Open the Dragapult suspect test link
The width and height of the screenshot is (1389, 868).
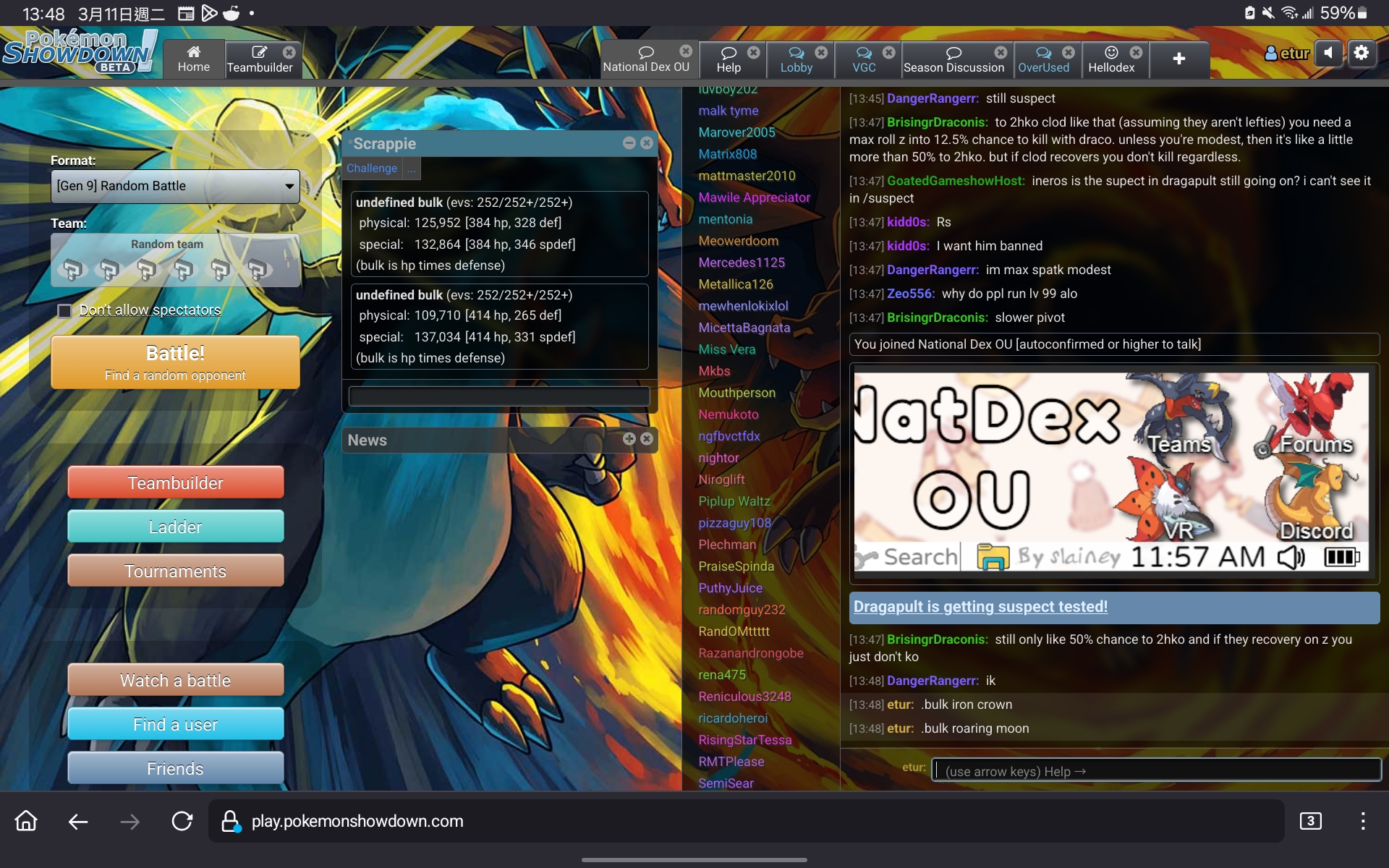tap(980, 607)
